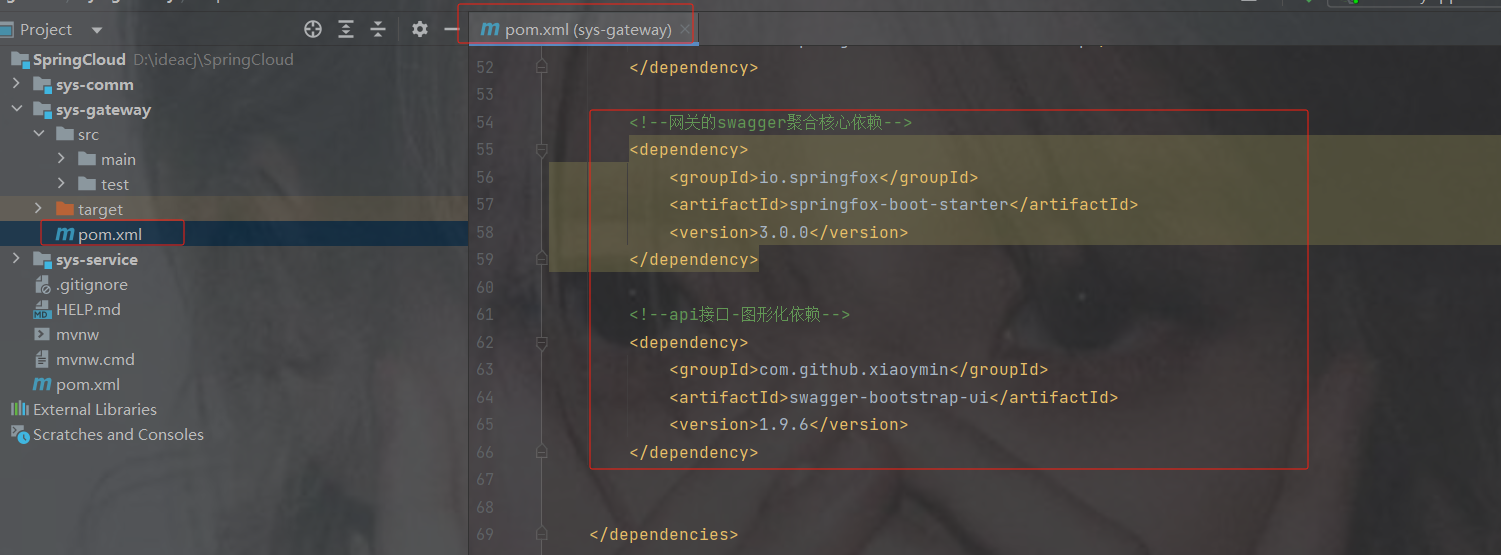Click the </dependencies> closing tag
Screen dimensions: 1501x555
tap(664, 534)
